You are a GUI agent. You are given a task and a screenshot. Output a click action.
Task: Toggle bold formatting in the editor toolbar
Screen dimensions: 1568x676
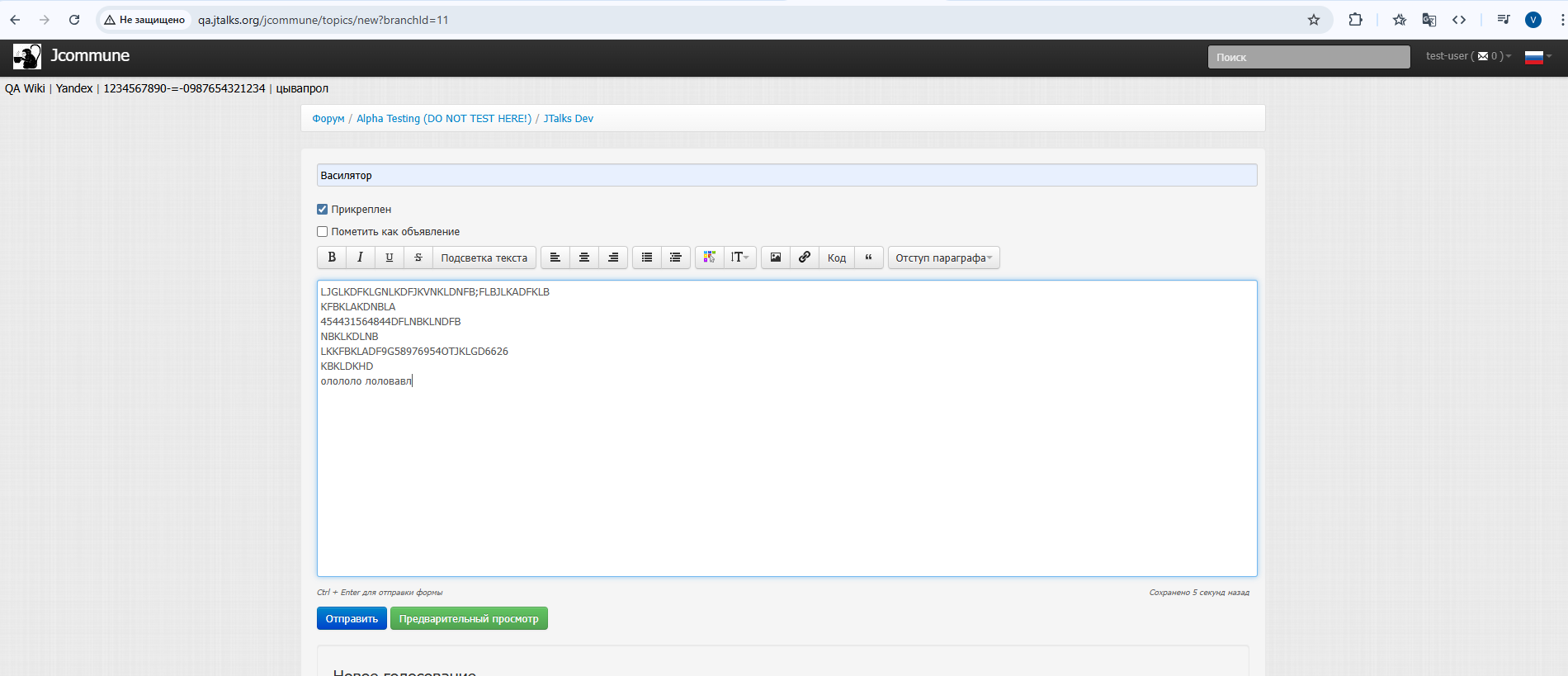tap(332, 258)
